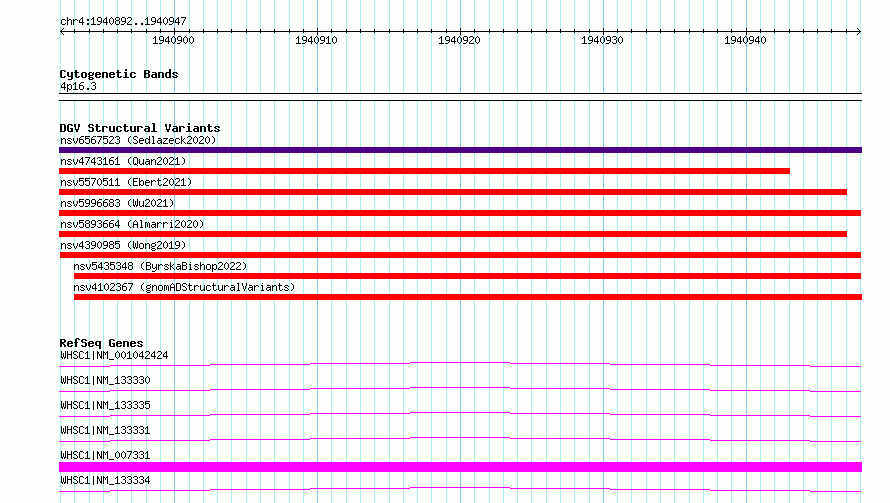Click the red nsv5435348 ByrskaBishop2022 bar
The height and width of the screenshot is (503, 890).
coord(467,276)
